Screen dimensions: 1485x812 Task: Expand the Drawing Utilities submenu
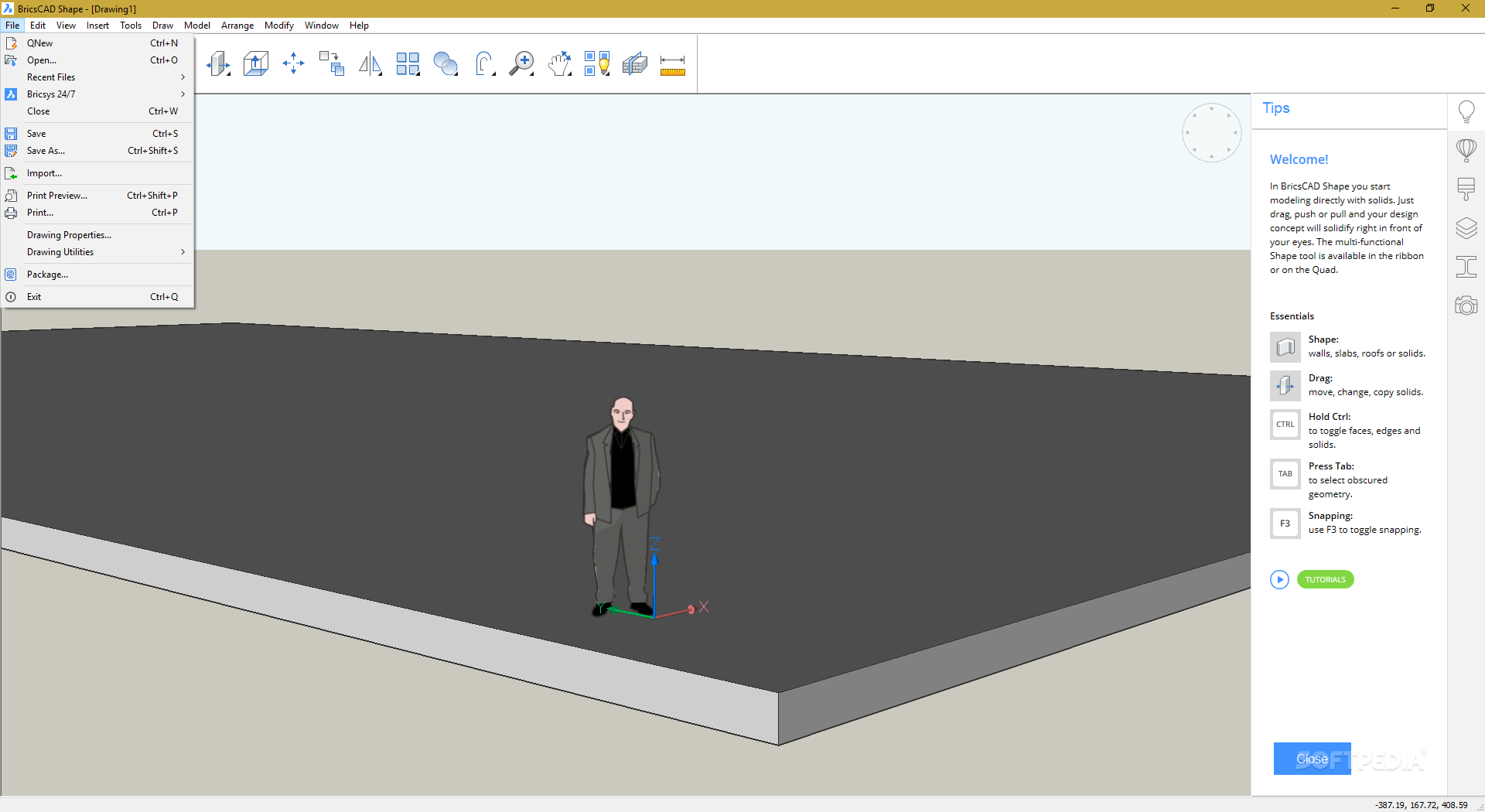click(97, 252)
